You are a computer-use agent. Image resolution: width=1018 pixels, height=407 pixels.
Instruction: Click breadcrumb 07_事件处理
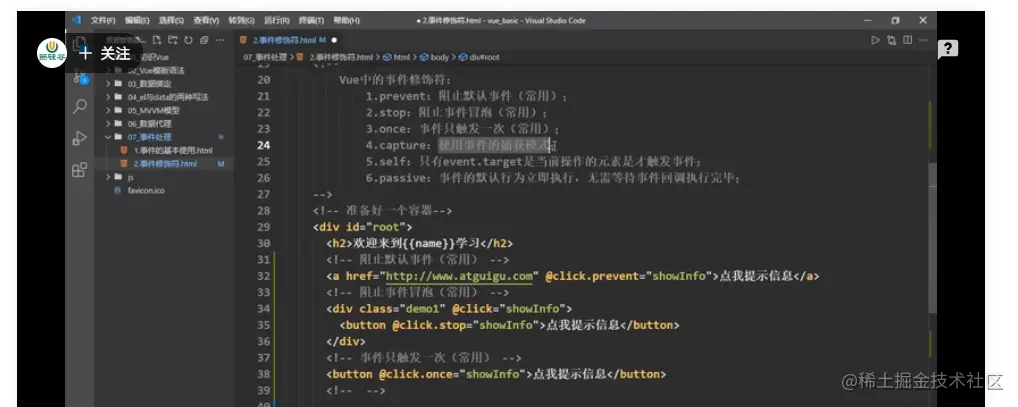266,57
